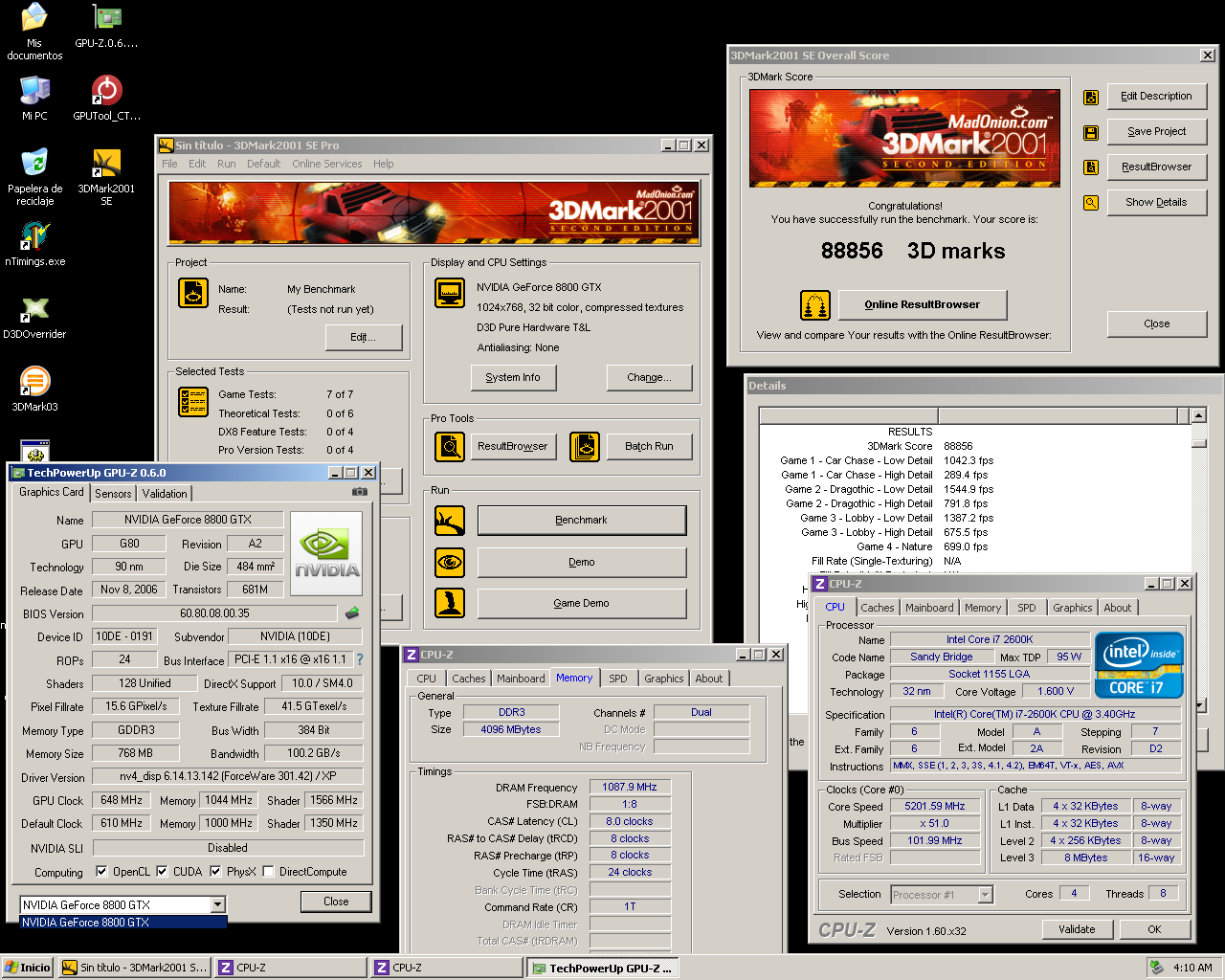The height and width of the screenshot is (980, 1225).
Task: Launch nTimings.exe desktop icon
Action: (x=34, y=244)
